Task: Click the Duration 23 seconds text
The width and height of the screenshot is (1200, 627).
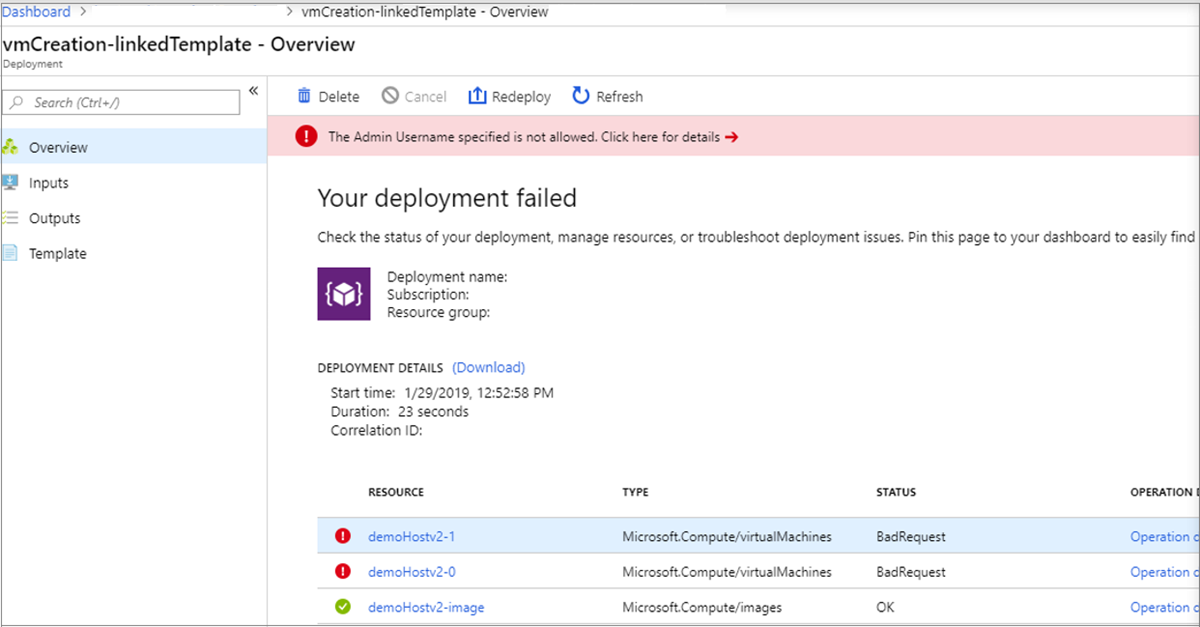Action: tap(400, 411)
